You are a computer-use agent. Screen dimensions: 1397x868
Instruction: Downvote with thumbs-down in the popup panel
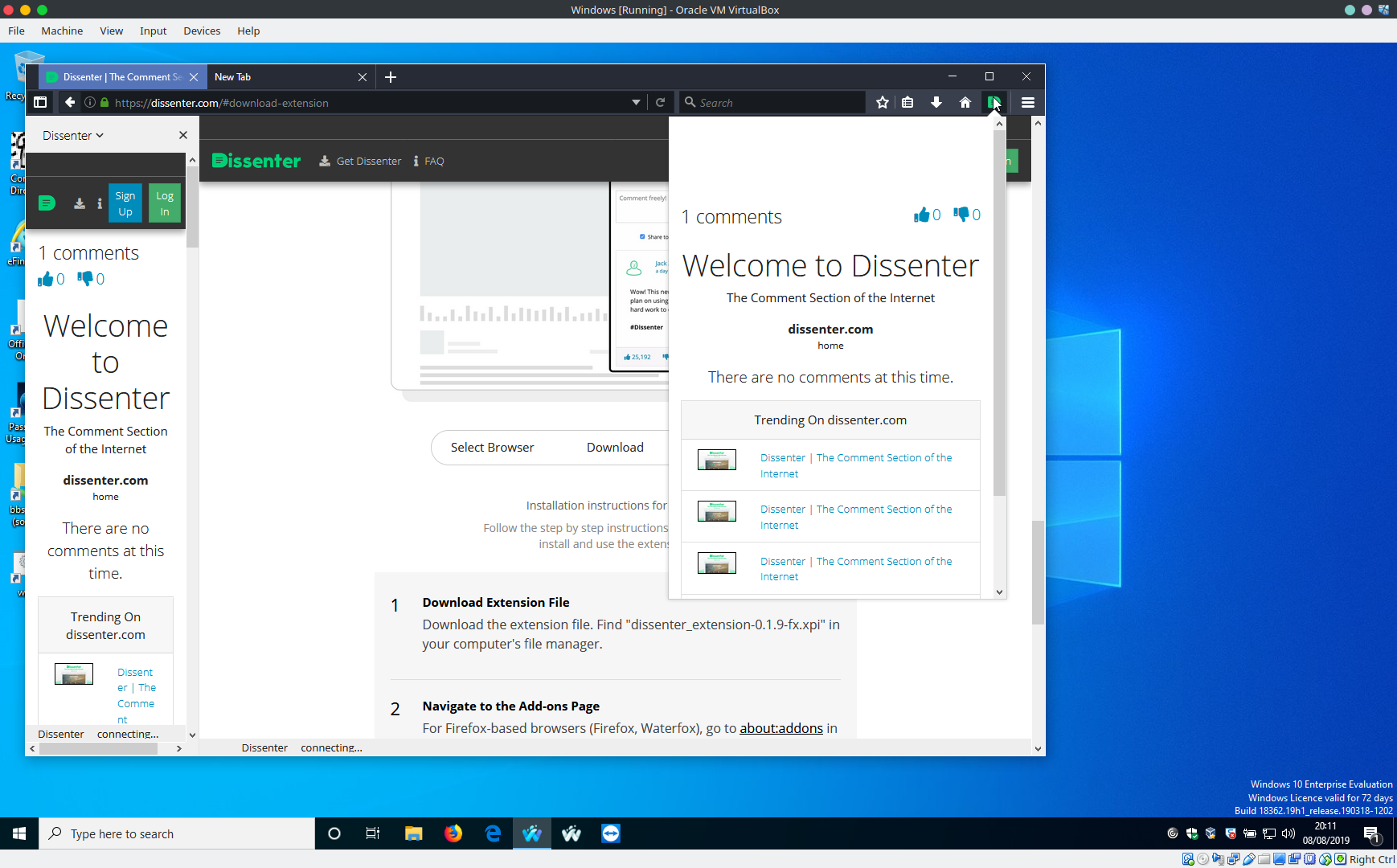tap(961, 214)
